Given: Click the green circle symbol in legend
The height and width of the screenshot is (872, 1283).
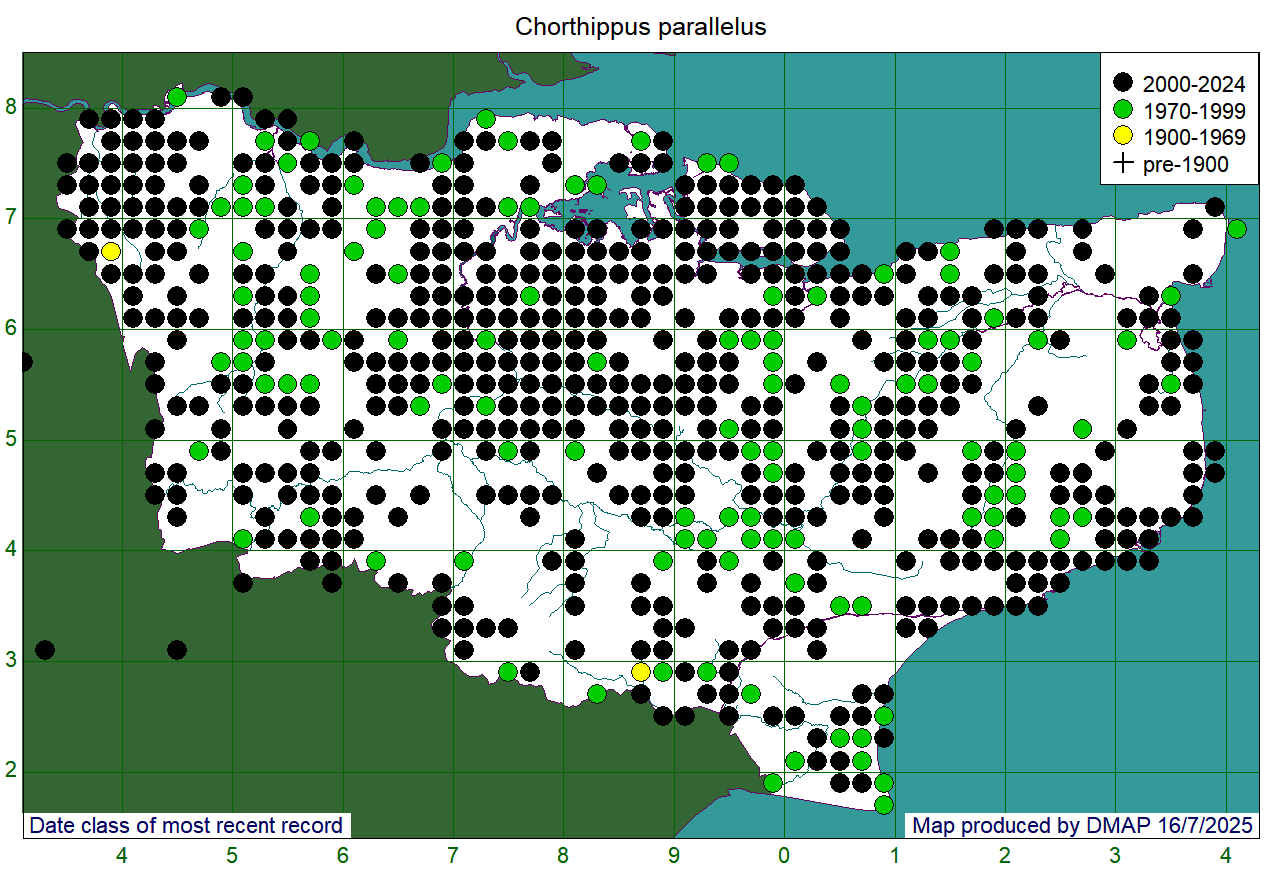Looking at the screenshot, I should (x=1123, y=110).
